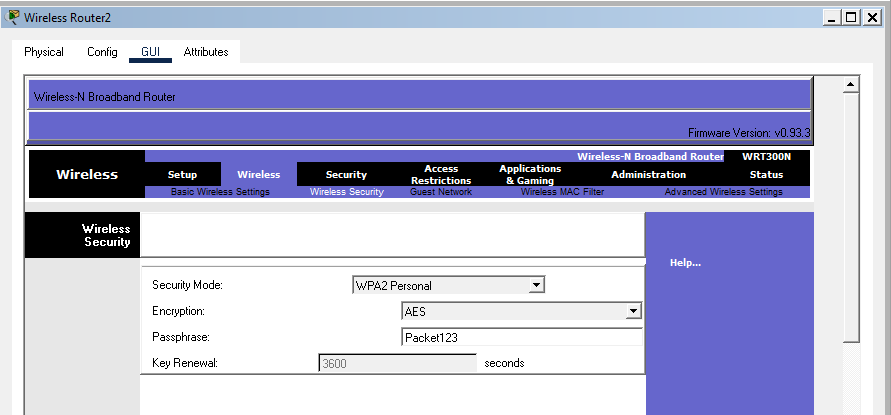The image size is (891, 415).
Task: Select the Wireless MAC Filter sub-tab
Action: click(562, 192)
